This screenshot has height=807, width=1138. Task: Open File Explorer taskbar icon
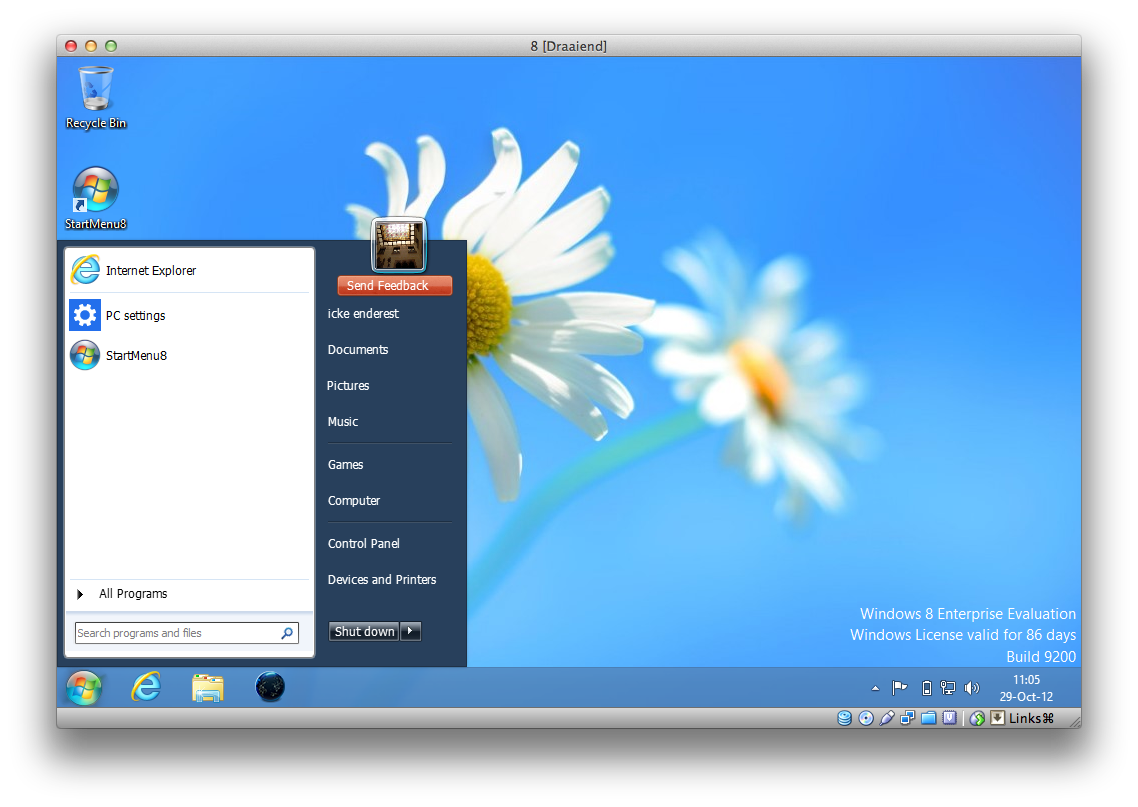208,687
